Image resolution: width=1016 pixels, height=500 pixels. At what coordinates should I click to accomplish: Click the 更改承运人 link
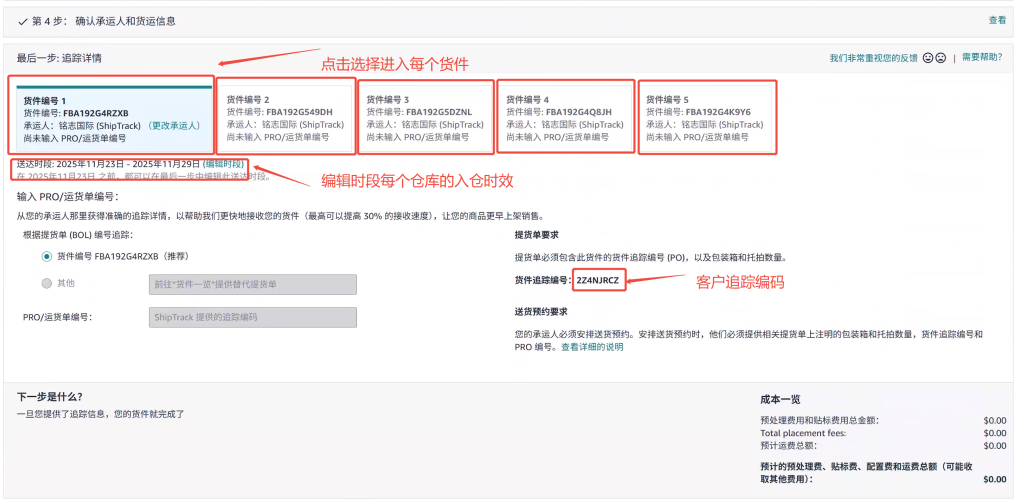(x=174, y=125)
